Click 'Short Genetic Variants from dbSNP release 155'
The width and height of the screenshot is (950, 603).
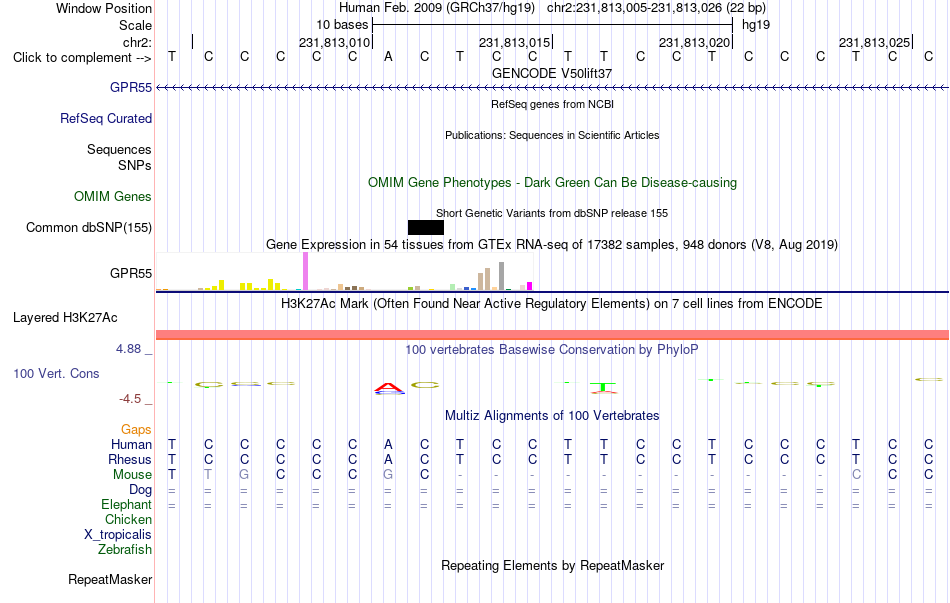(x=552, y=213)
